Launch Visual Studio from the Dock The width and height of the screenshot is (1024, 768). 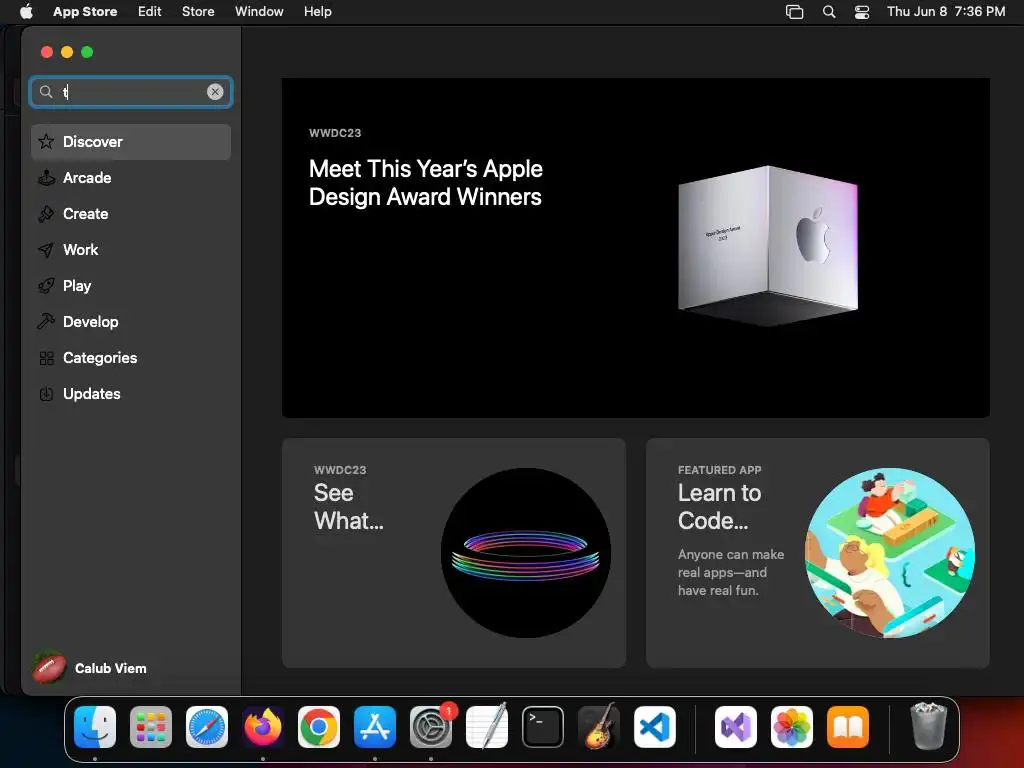pos(735,726)
